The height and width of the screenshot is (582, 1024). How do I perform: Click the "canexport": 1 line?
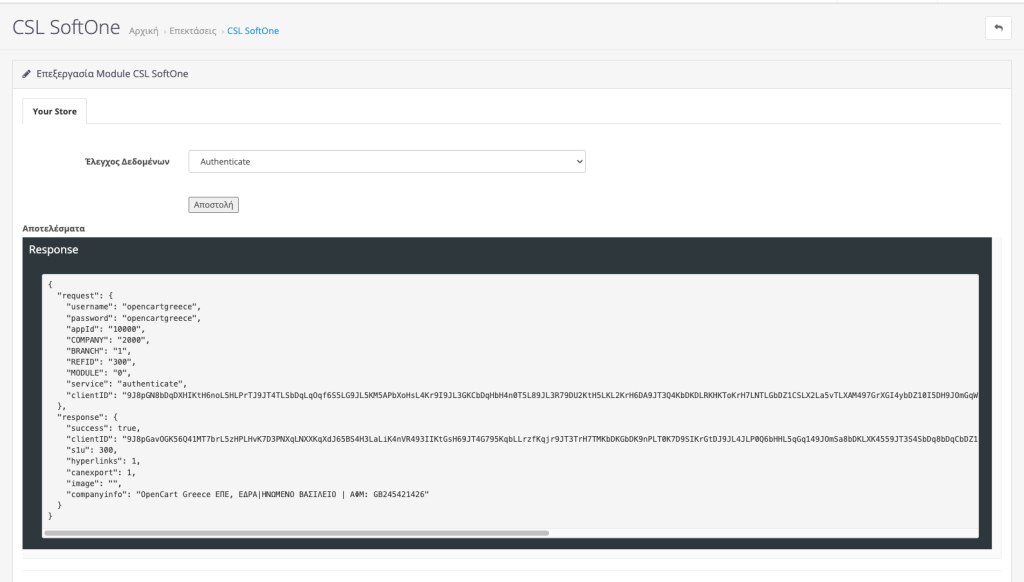coord(101,472)
